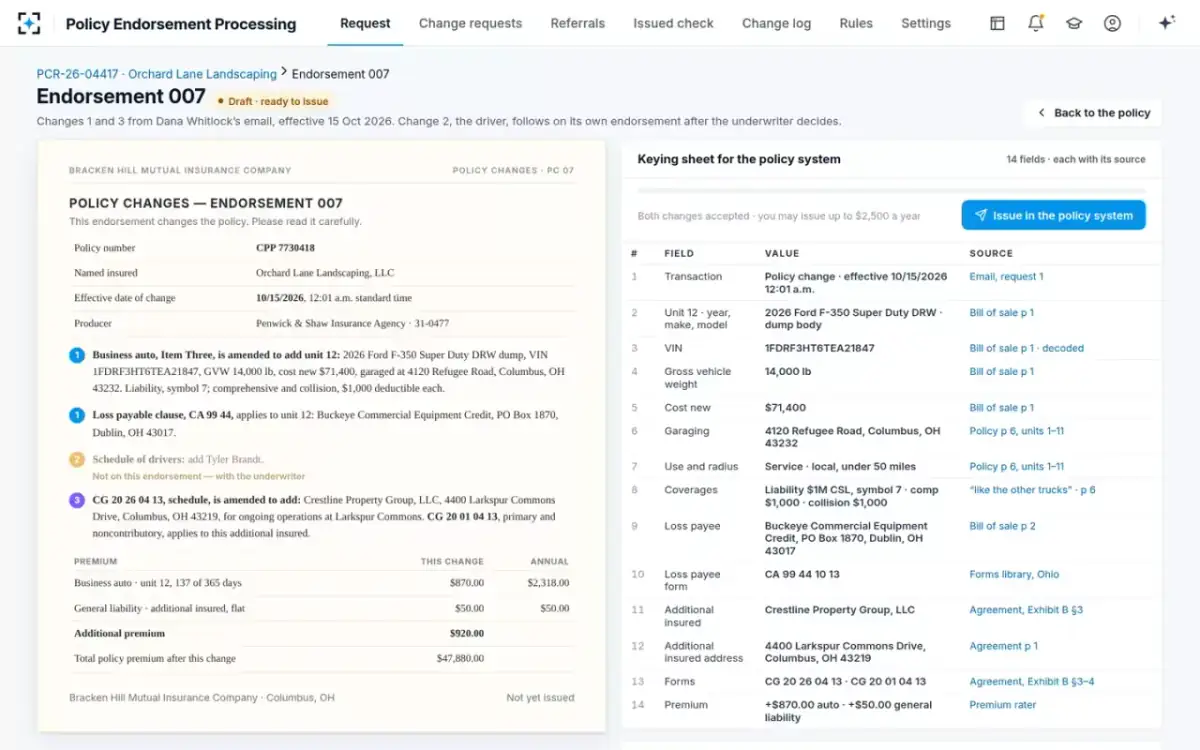Open the Policy p 6 source for Use and radius
This screenshot has height=750, width=1200.
click(x=1016, y=466)
